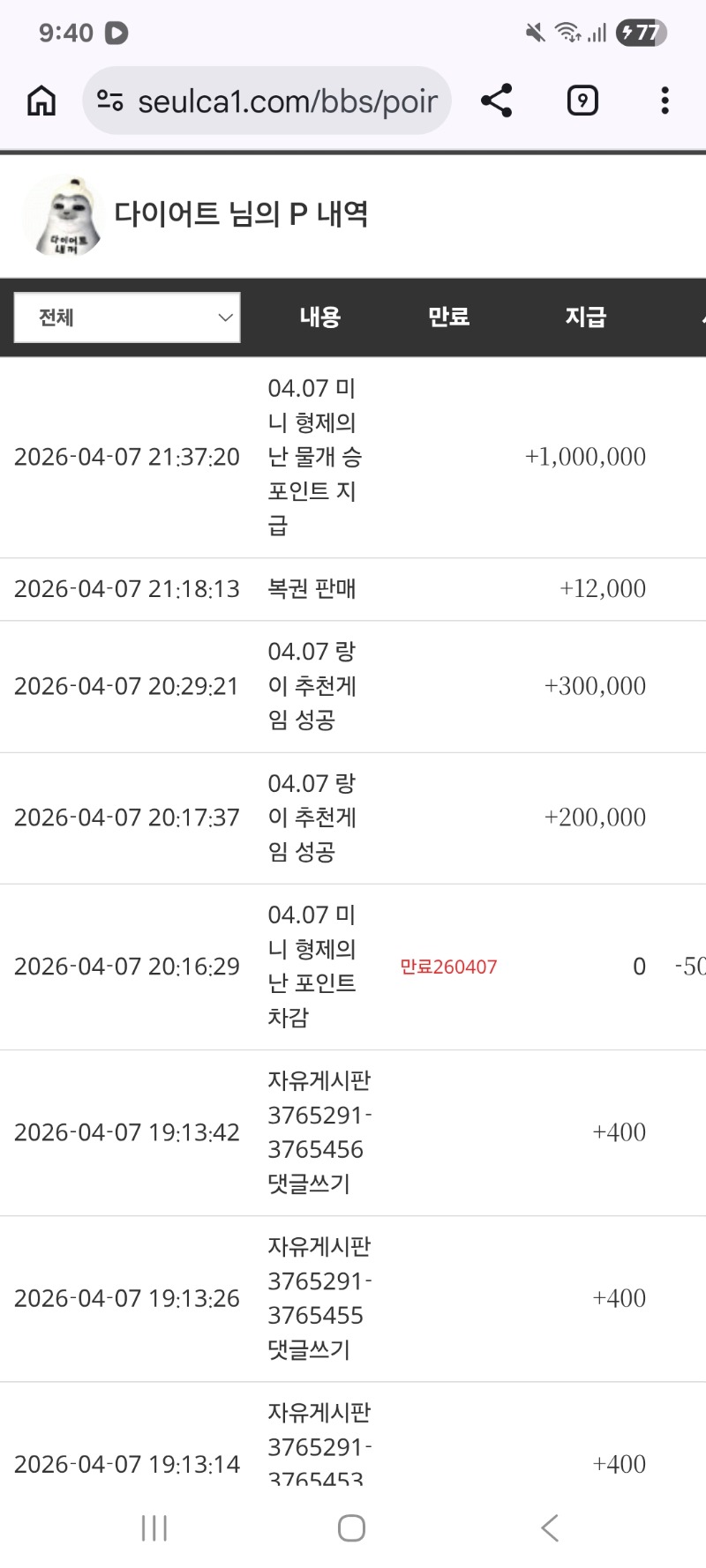
Task: Tap the seulca1.com address bar
Action: [x=287, y=101]
